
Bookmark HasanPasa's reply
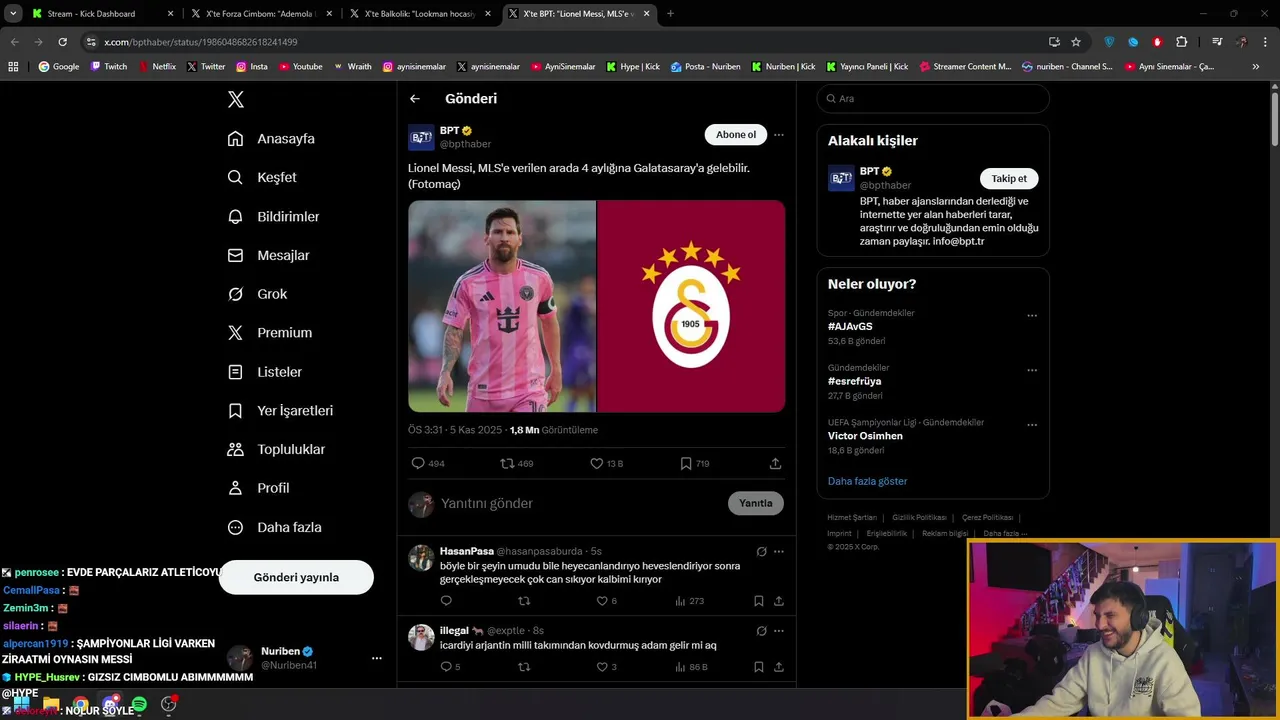point(758,601)
